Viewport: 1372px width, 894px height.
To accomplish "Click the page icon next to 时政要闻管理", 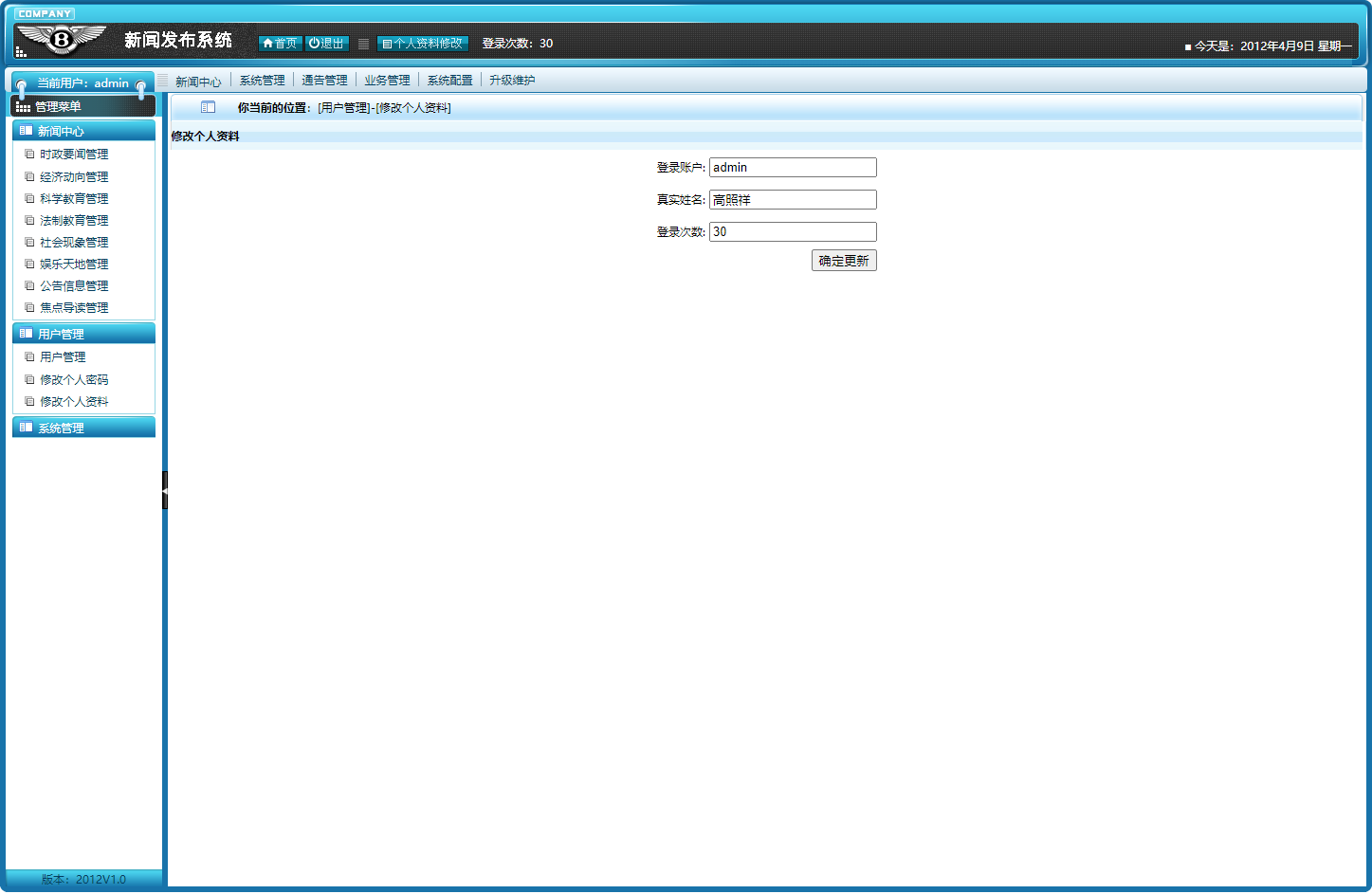I will (x=29, y=154).
